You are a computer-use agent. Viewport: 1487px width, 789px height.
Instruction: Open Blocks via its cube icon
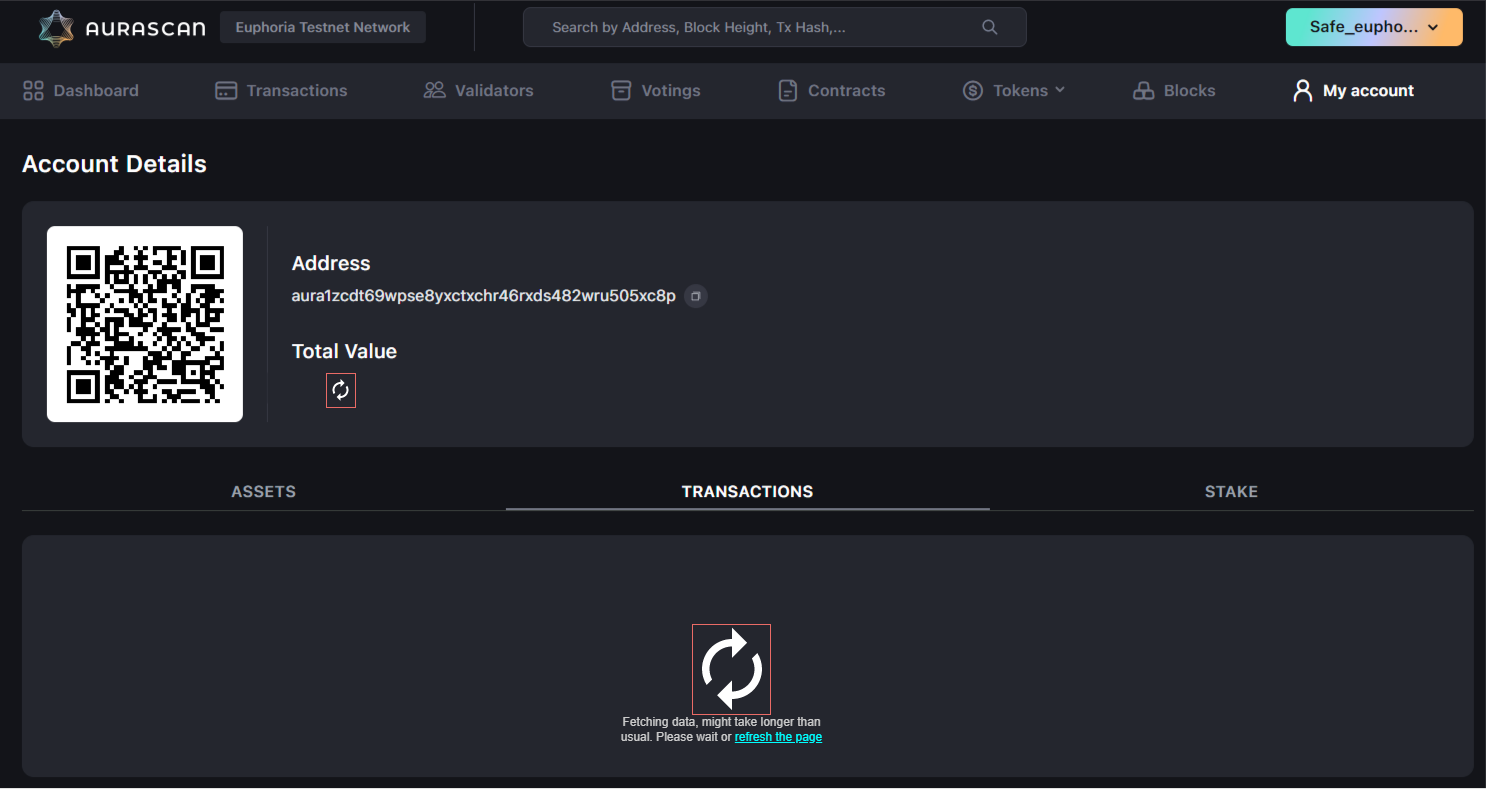[x=1142, y=90]
